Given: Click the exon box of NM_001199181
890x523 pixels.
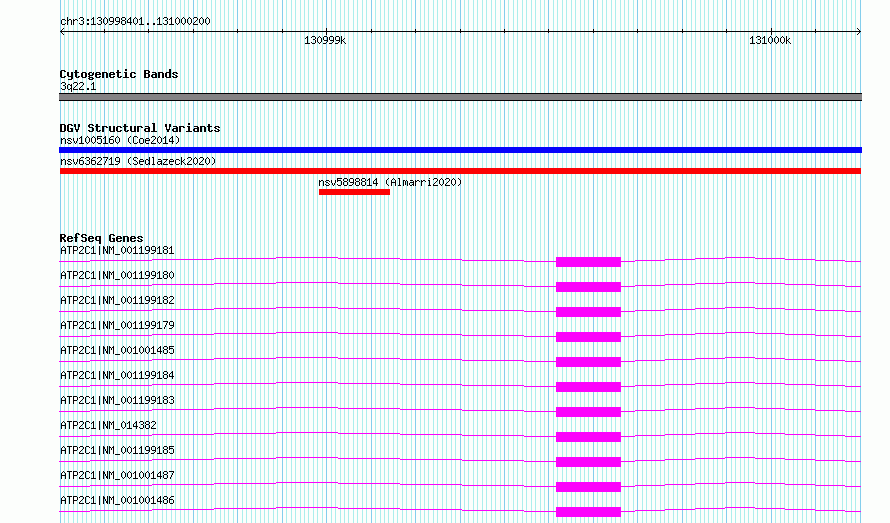Looking at the screenshot, I should tap(588, 262).
